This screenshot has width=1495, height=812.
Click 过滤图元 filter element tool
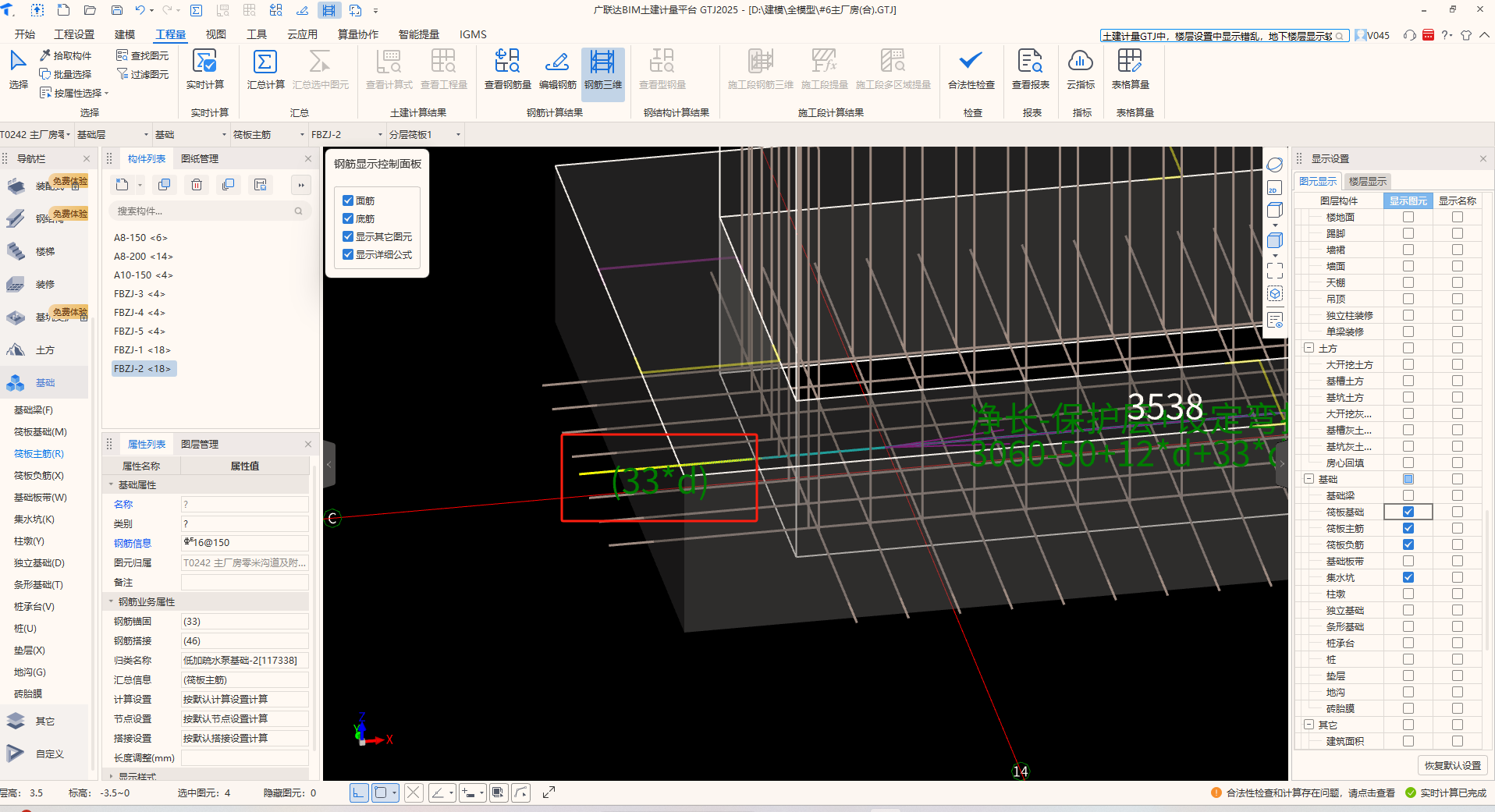point(143,74)
